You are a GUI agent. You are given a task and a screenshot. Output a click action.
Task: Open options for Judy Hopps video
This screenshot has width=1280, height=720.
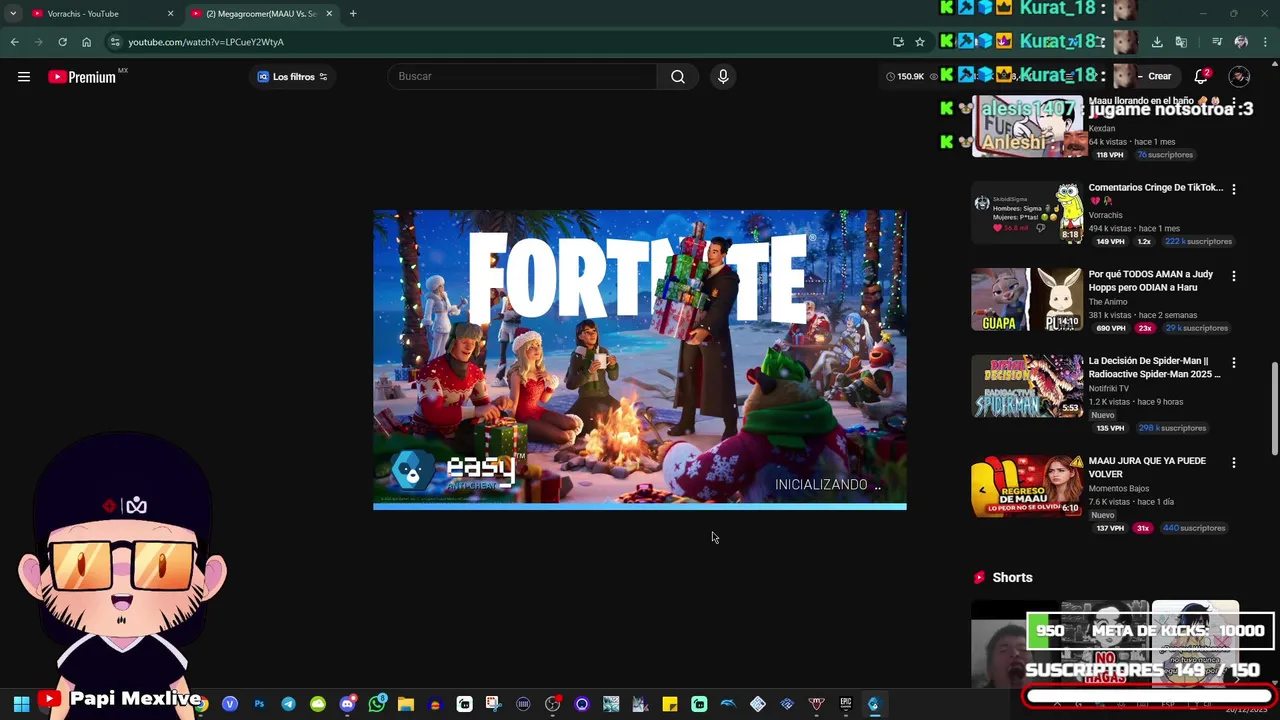tap(1233, 276)
